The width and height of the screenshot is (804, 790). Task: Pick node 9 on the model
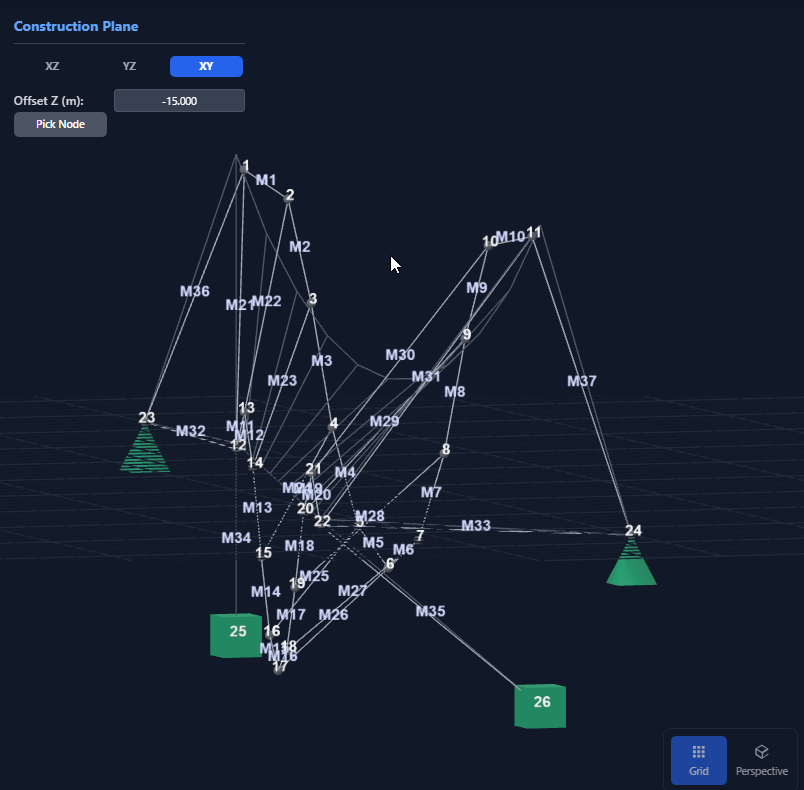(x=466, y=336)
